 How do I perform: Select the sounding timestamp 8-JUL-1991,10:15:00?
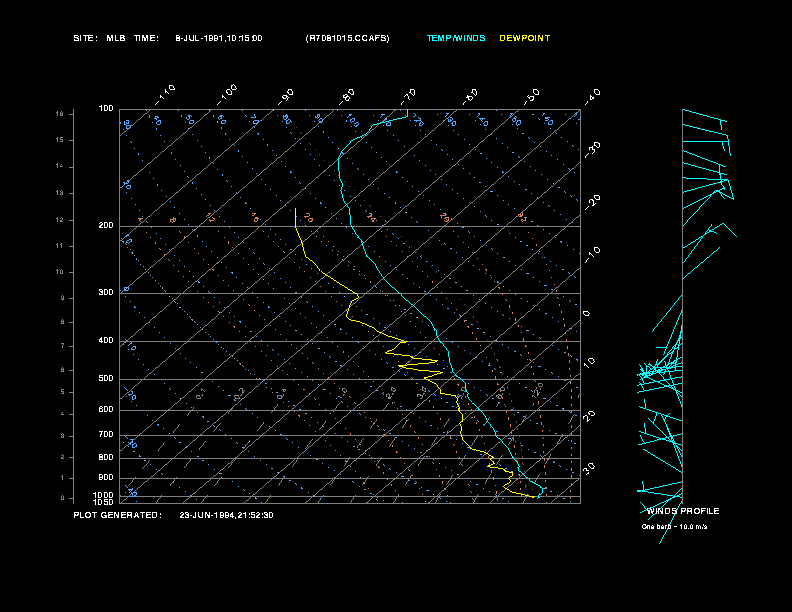click(219, 38)
